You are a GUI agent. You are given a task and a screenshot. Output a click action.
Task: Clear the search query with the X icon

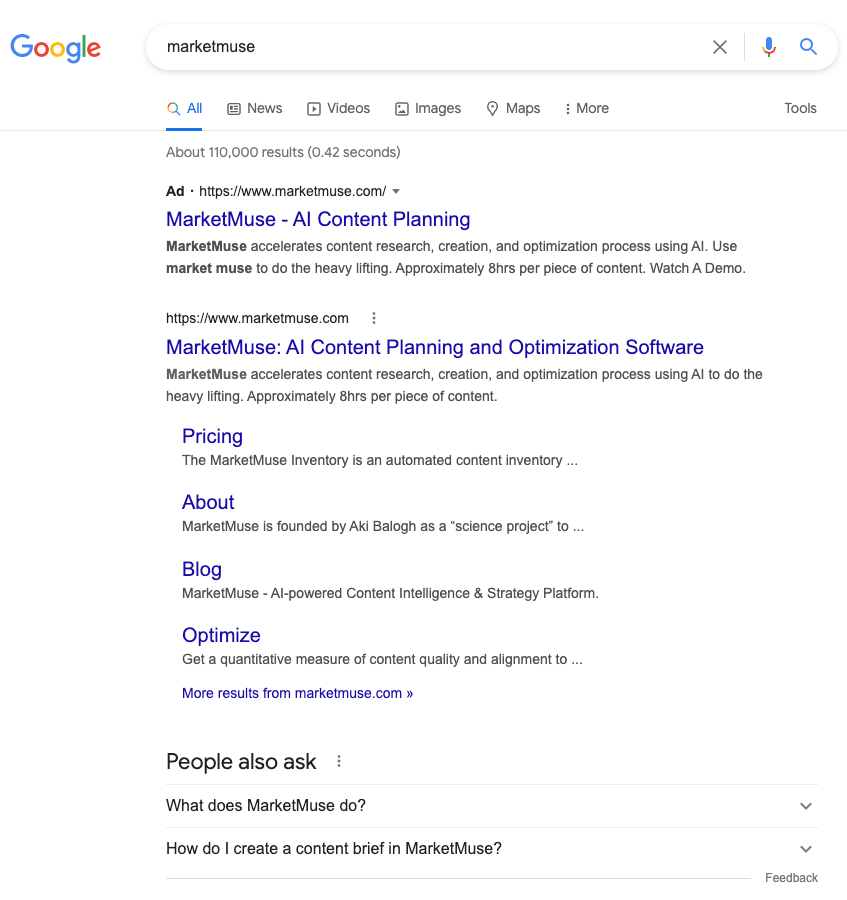point(719,46)
